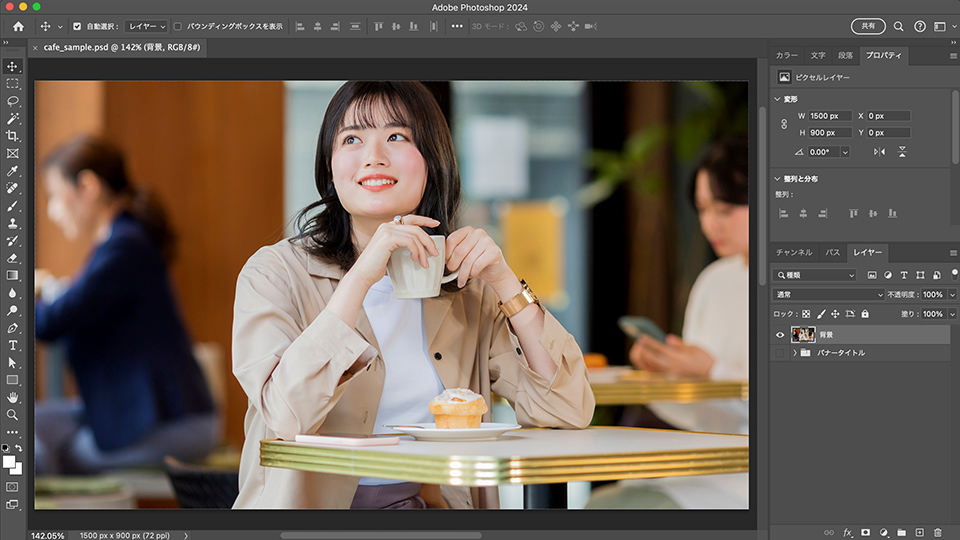This screenshot has width=960, height=540.
Task: Open the blend mode 通常 dropdown
Action: click(828, 294)
